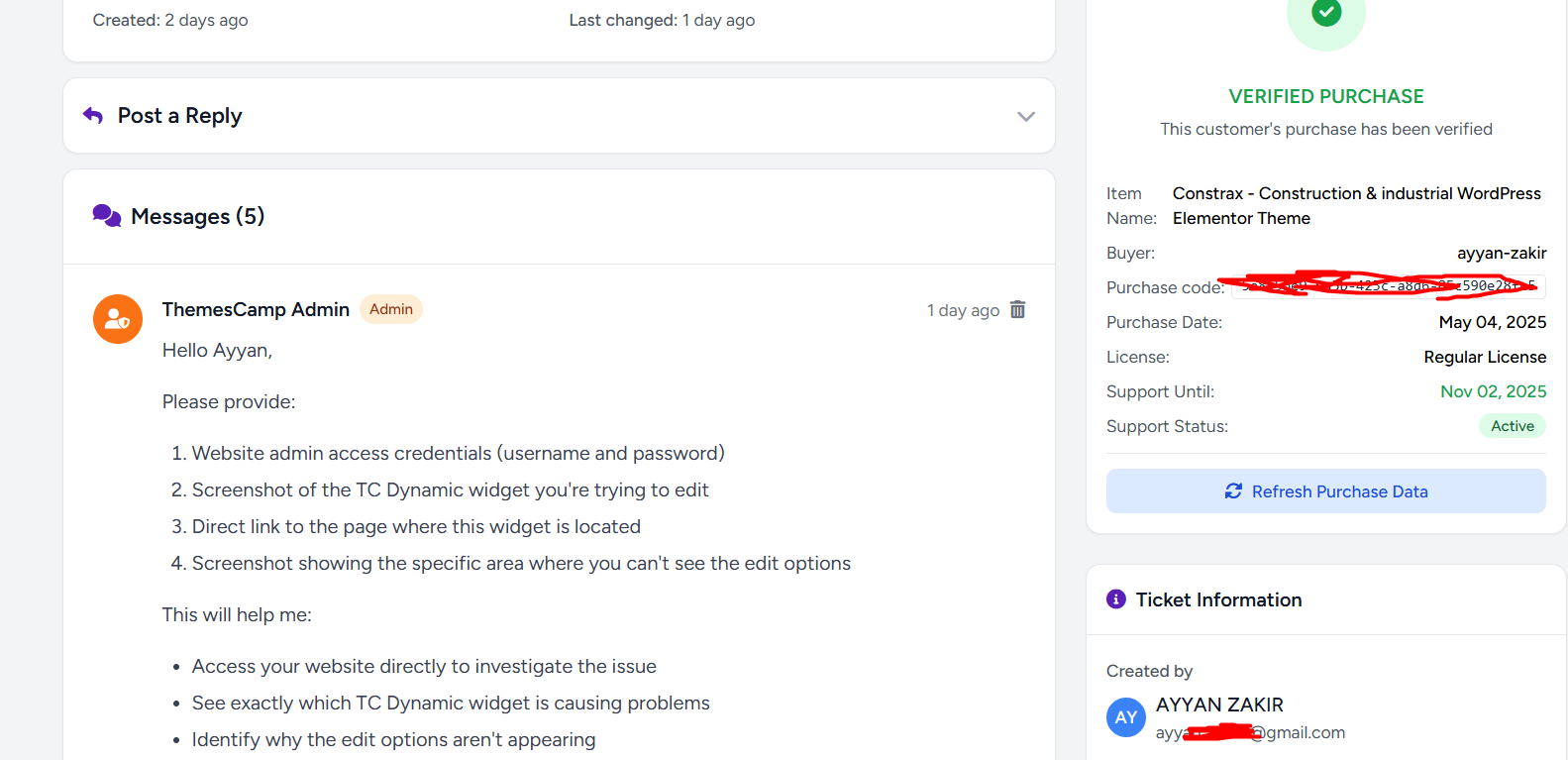This screenshot has height=760, width=1568.
Task: Focus the Purchase code field
Action: [x=1388, y=286]
